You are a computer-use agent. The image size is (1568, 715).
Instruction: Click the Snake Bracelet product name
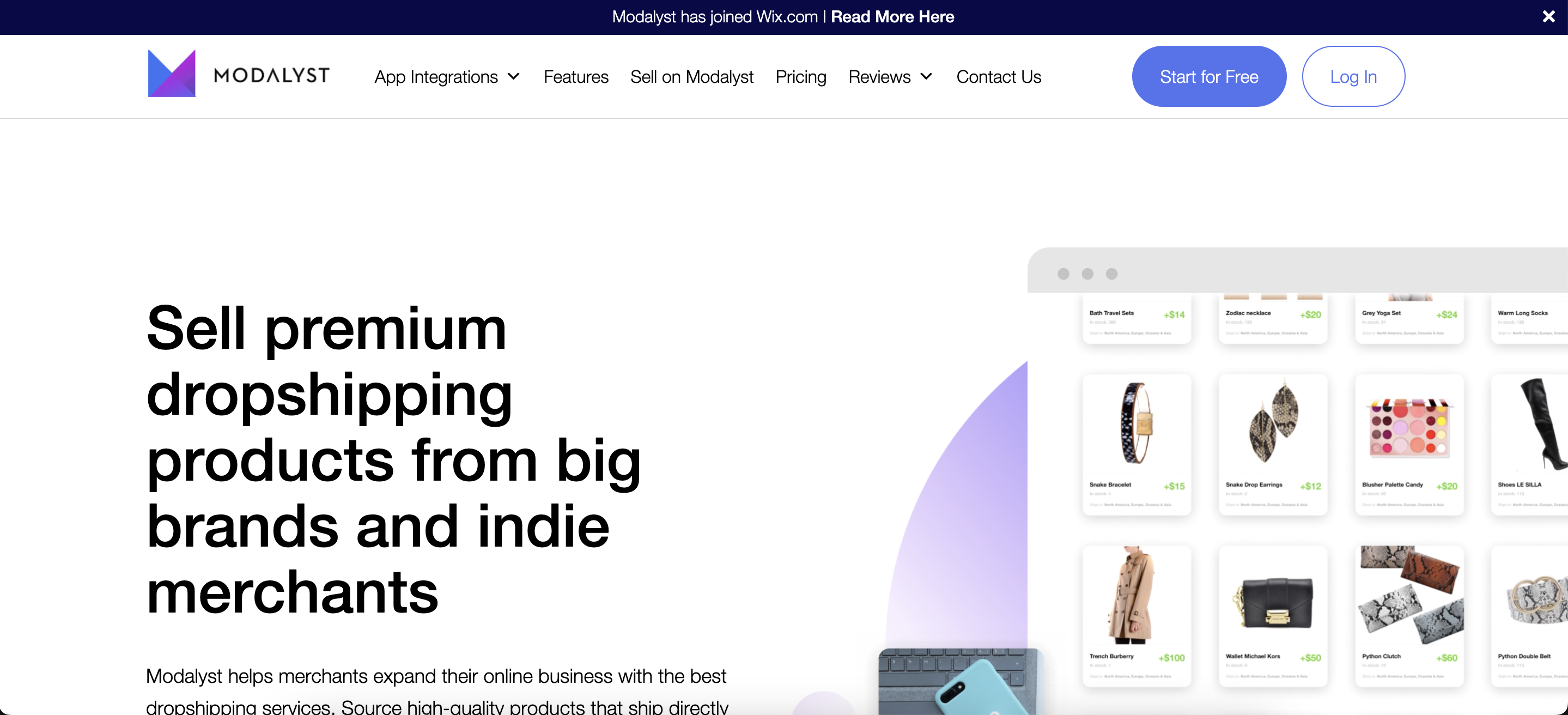tap(1110, 485)
